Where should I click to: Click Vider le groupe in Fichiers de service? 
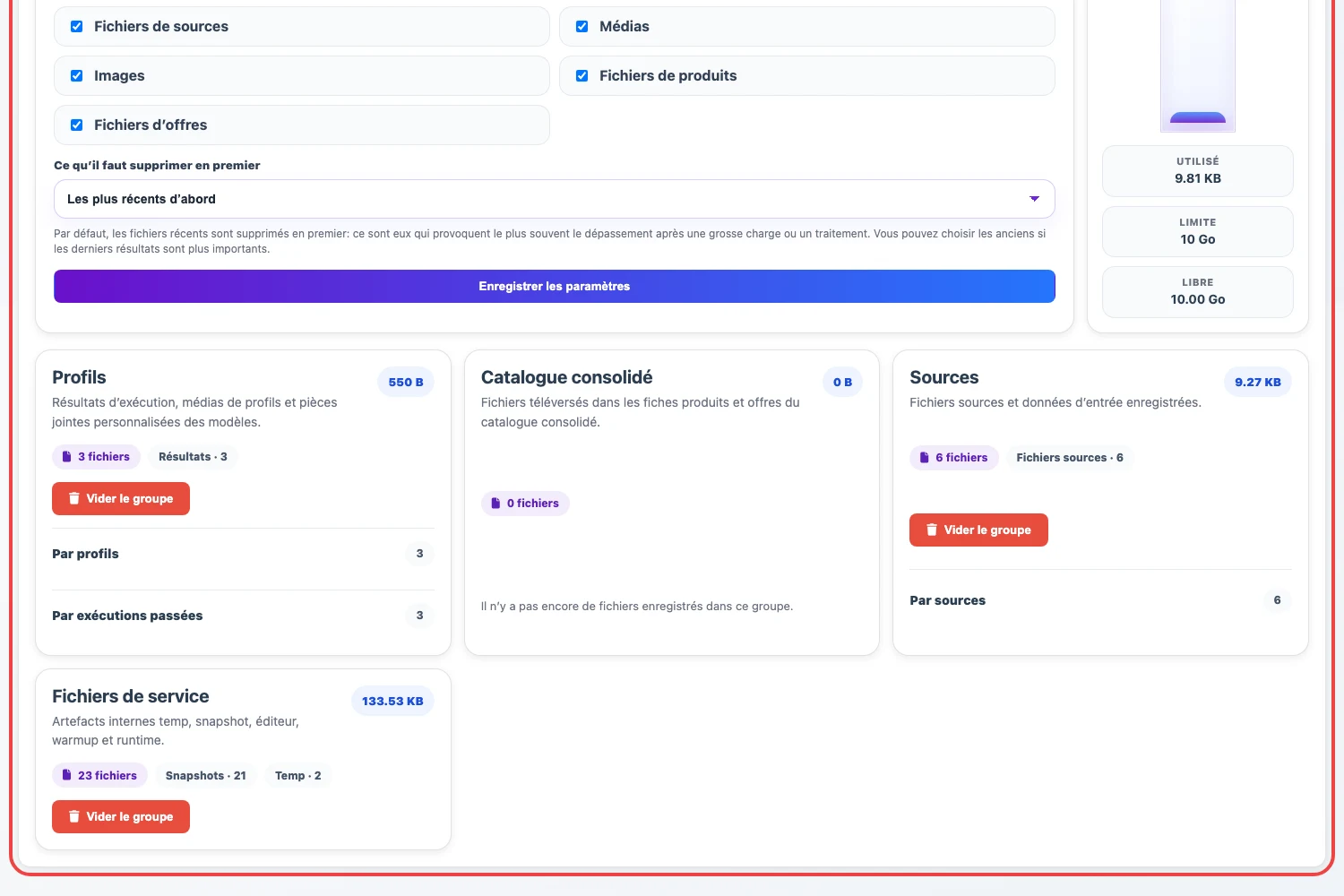coord(121,817)
